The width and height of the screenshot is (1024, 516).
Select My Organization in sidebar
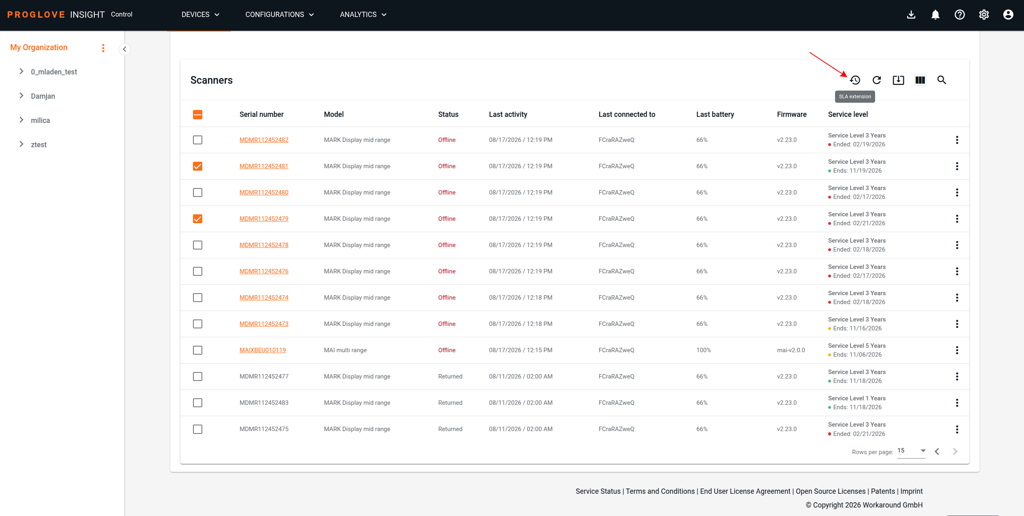click(39, 48)
